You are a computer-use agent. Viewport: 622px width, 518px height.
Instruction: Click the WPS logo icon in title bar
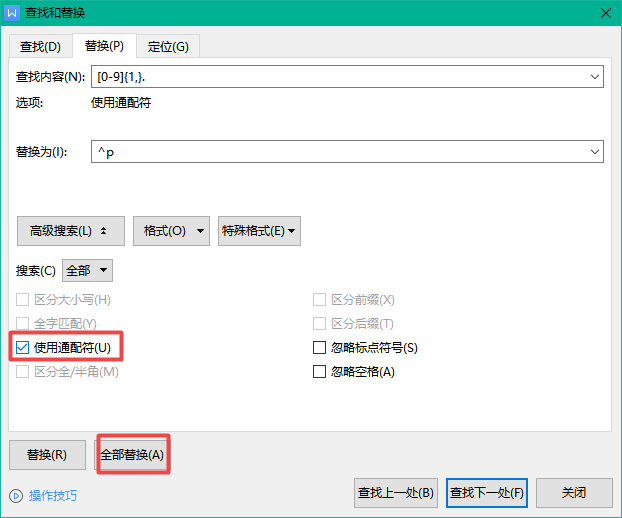(x=12, y=13)
